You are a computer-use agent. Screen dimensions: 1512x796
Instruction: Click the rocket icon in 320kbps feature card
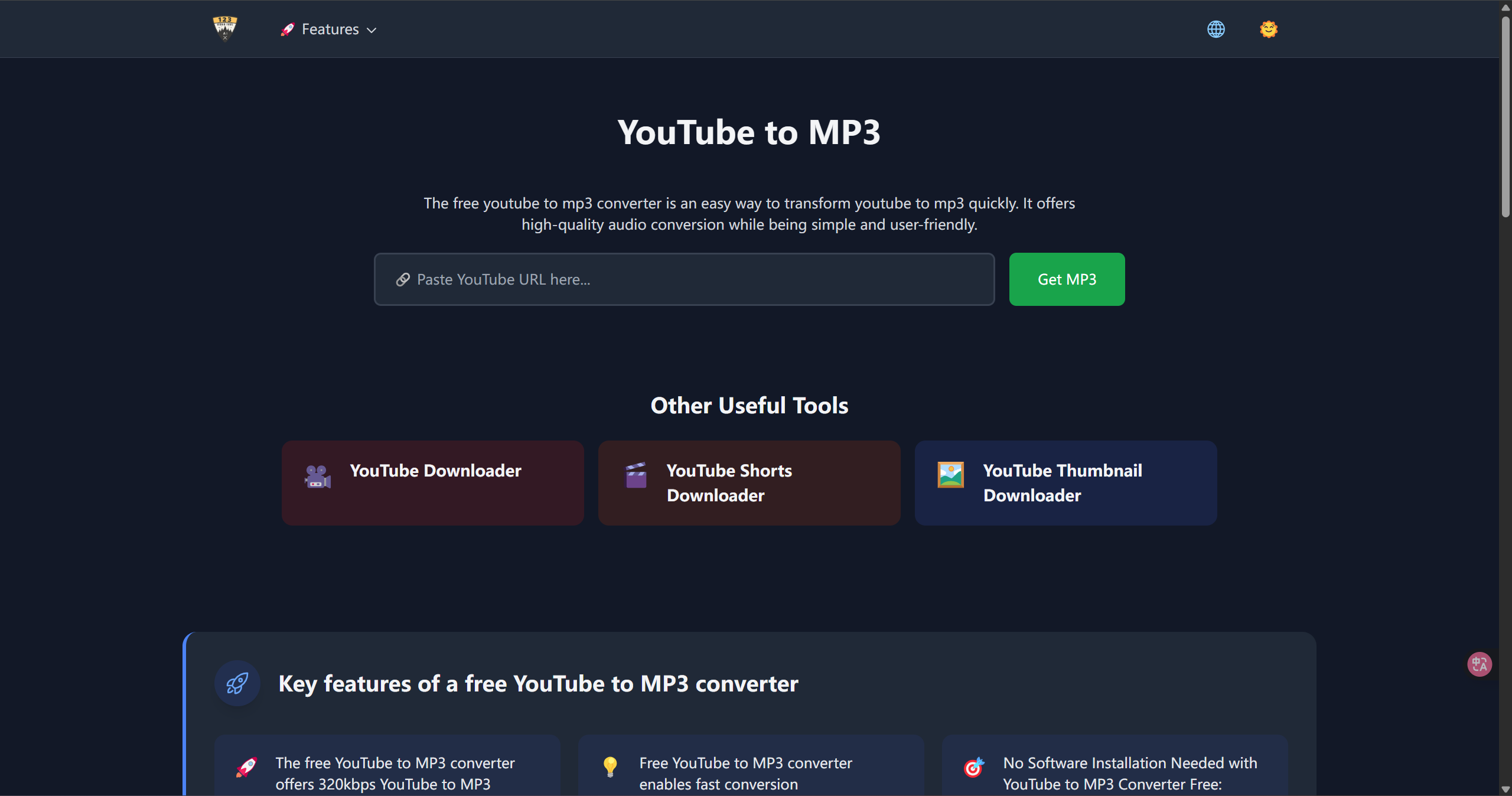point(246,766)
